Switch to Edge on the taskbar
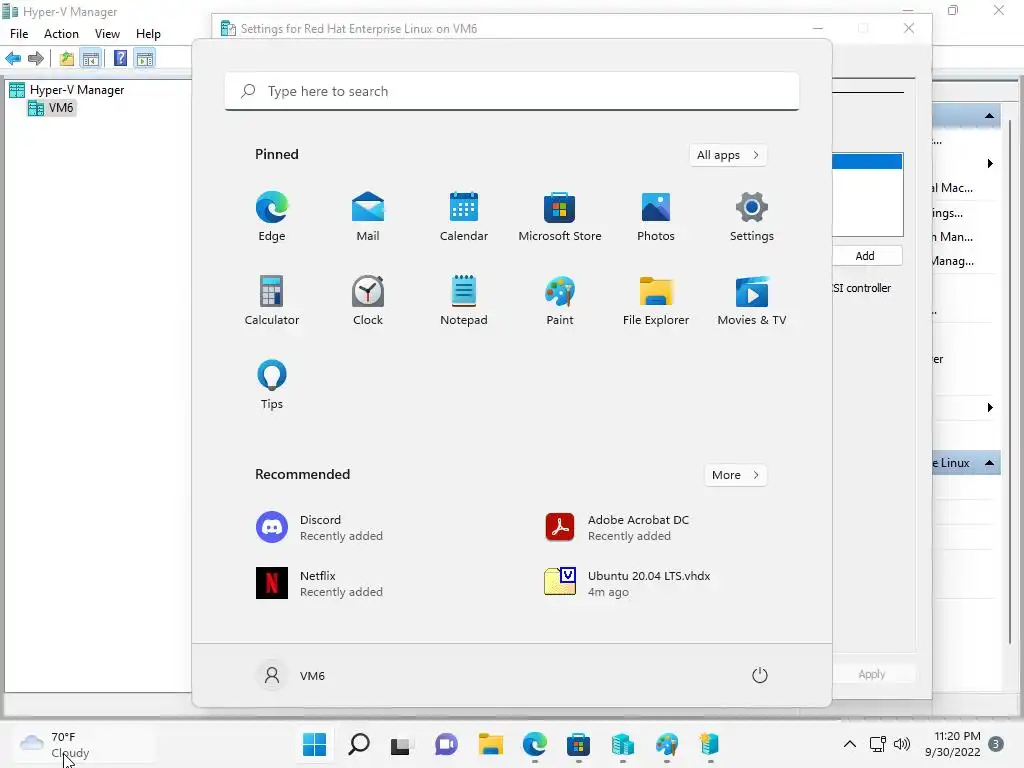 pos(534,744)
